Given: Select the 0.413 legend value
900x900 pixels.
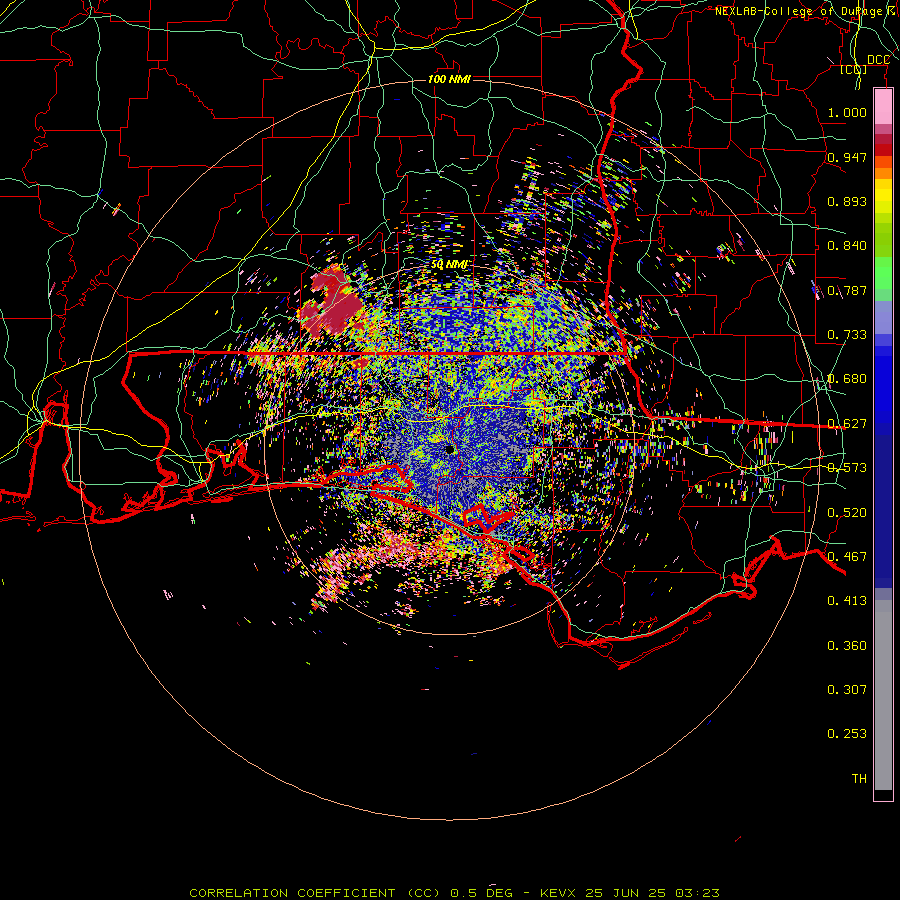Looking at the screenshot, I should [847, 601].
